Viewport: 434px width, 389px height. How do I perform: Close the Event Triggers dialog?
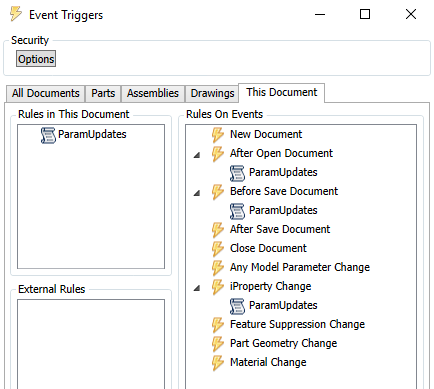(x=411, y=14)
